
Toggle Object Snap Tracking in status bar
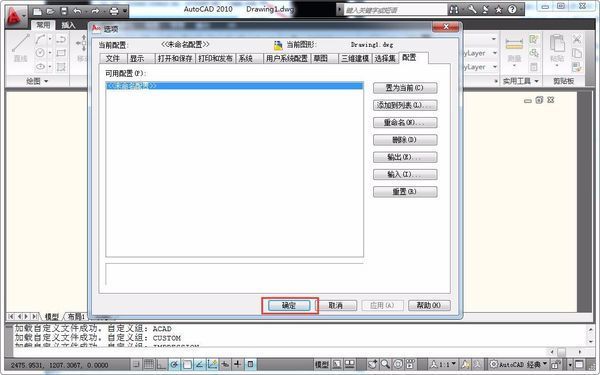tap(199, 364)
